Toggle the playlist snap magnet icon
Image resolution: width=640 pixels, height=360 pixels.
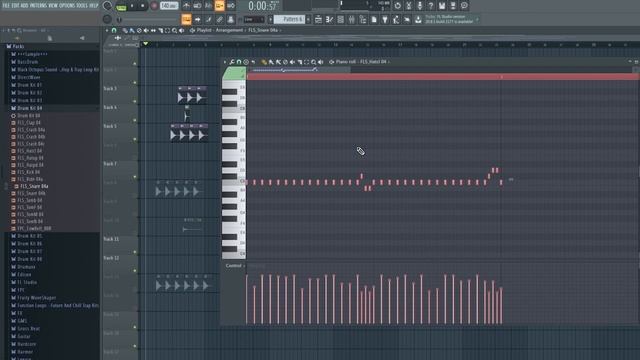pyautogui.click(x=114, y=30)
